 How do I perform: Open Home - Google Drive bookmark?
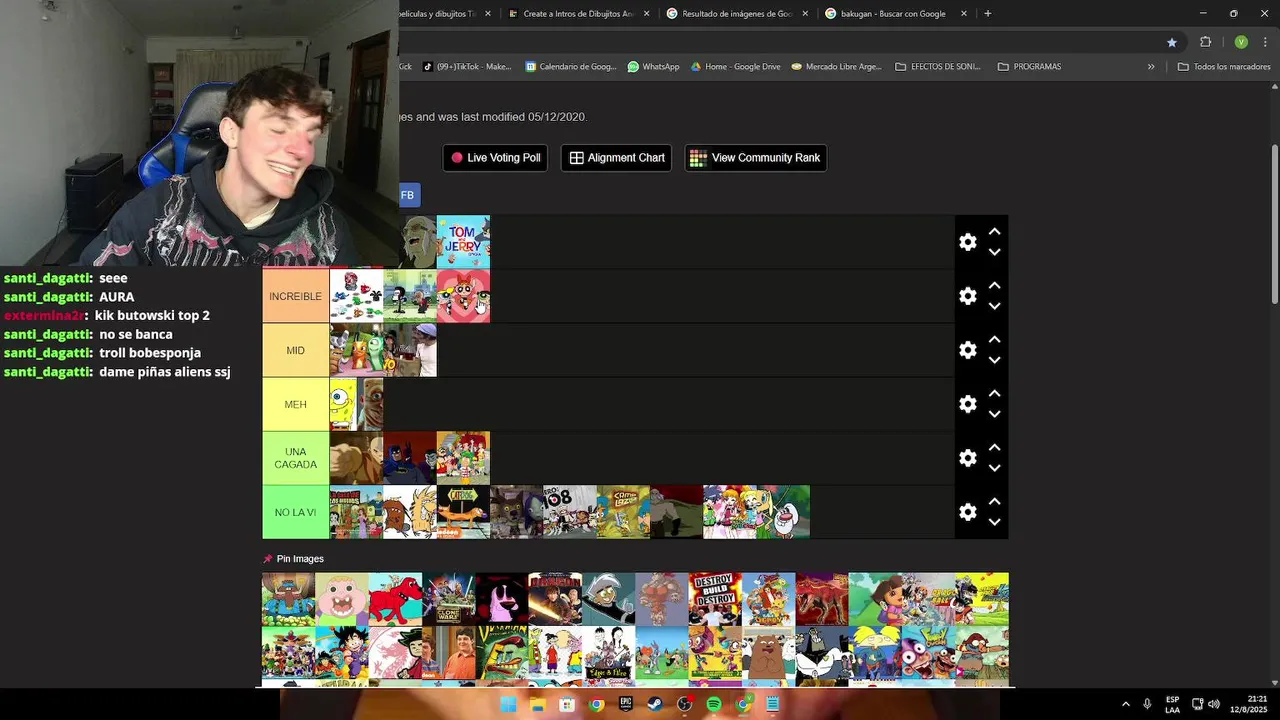coord(736,67)
